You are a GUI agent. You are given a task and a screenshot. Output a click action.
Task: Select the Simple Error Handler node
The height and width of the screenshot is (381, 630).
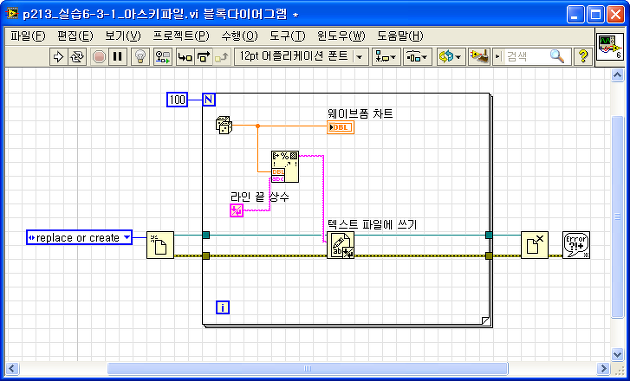point(576,245)
